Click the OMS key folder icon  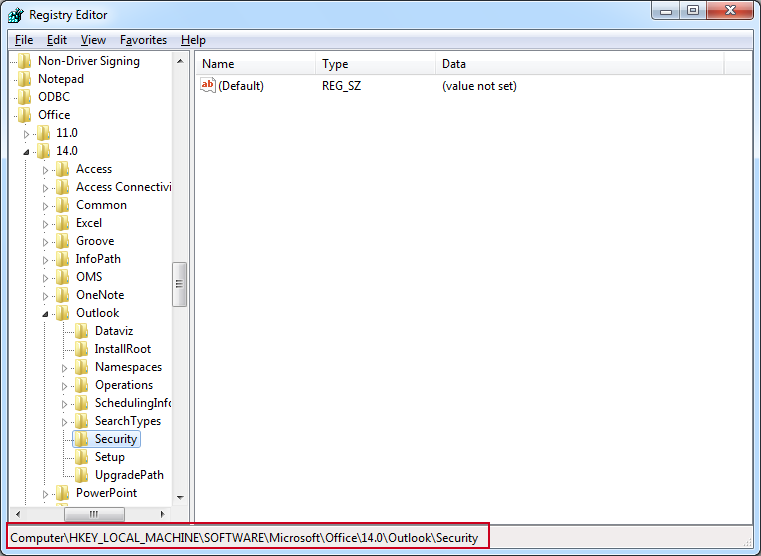point(63,277)
